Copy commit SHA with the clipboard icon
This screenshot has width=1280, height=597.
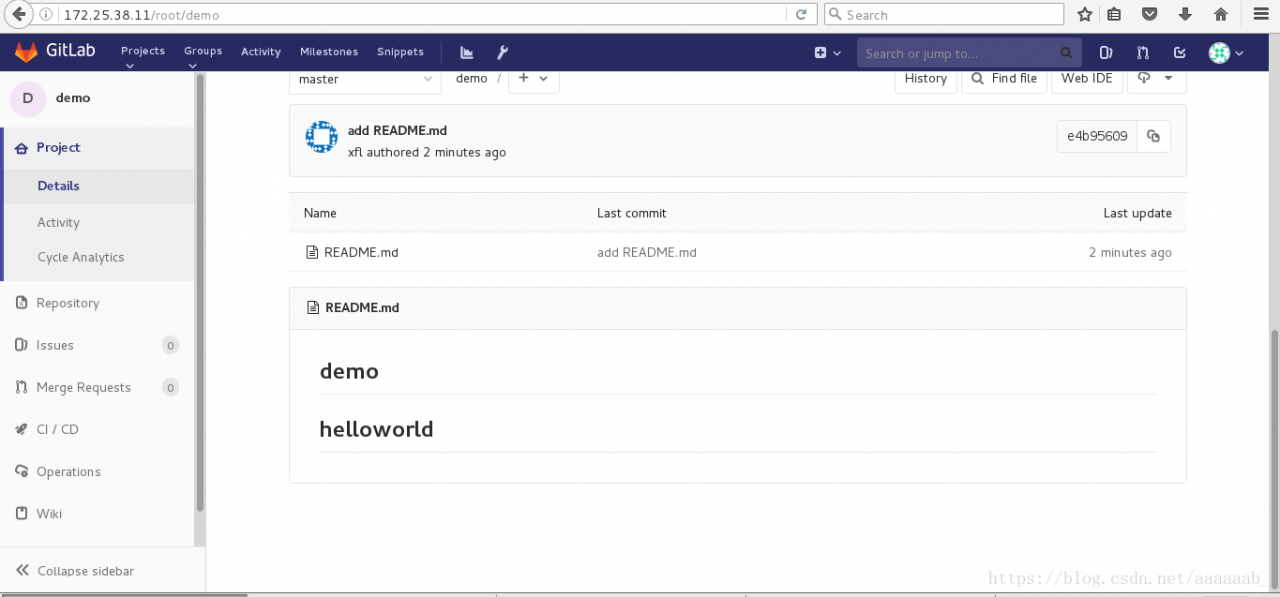pos(1153,136)
